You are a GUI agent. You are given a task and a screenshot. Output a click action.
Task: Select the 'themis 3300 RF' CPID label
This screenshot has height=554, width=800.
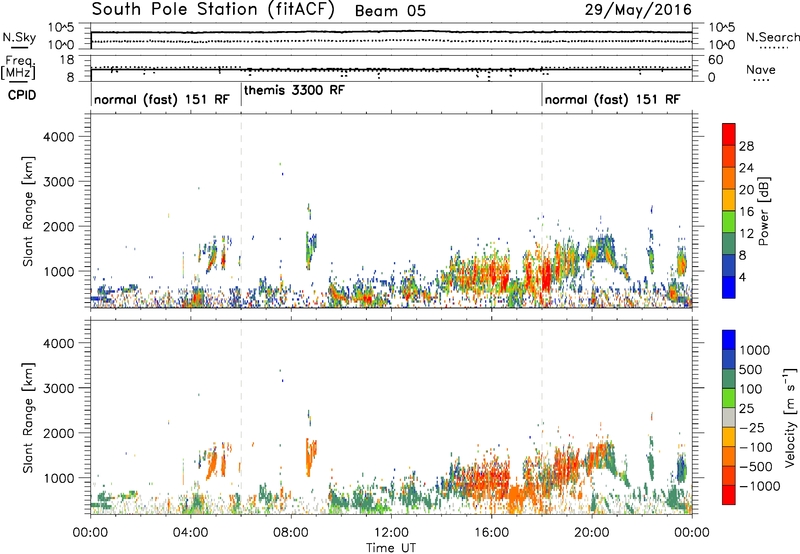(x=294, y=90)
